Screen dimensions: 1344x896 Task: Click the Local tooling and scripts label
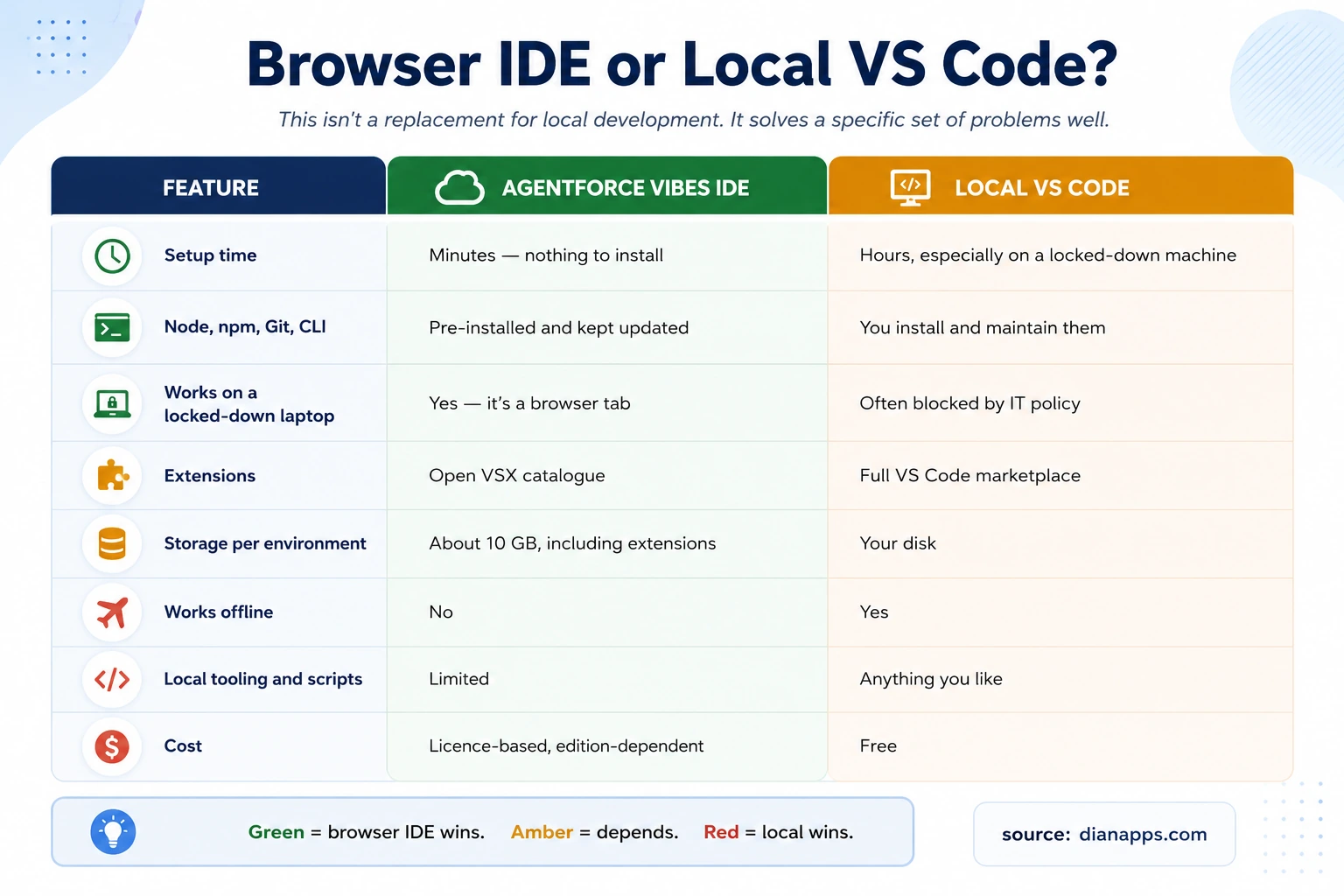(x=263, y=680)
